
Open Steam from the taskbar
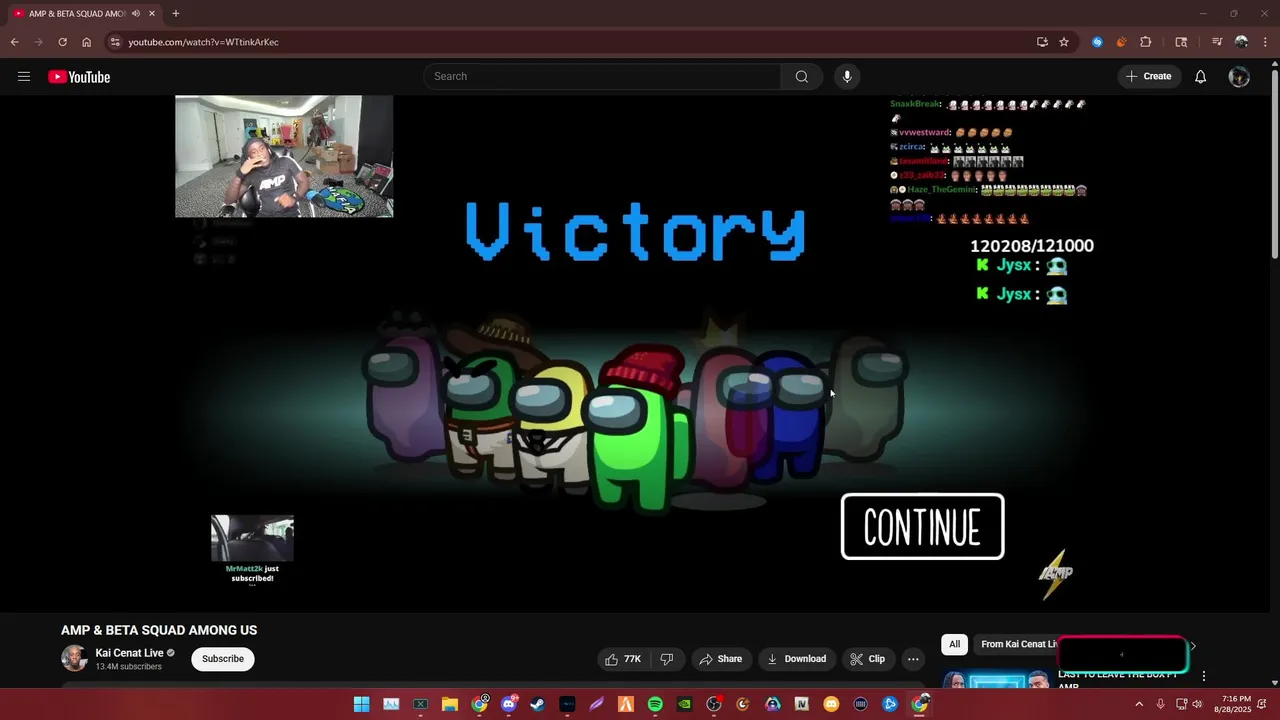coord(538,704)
